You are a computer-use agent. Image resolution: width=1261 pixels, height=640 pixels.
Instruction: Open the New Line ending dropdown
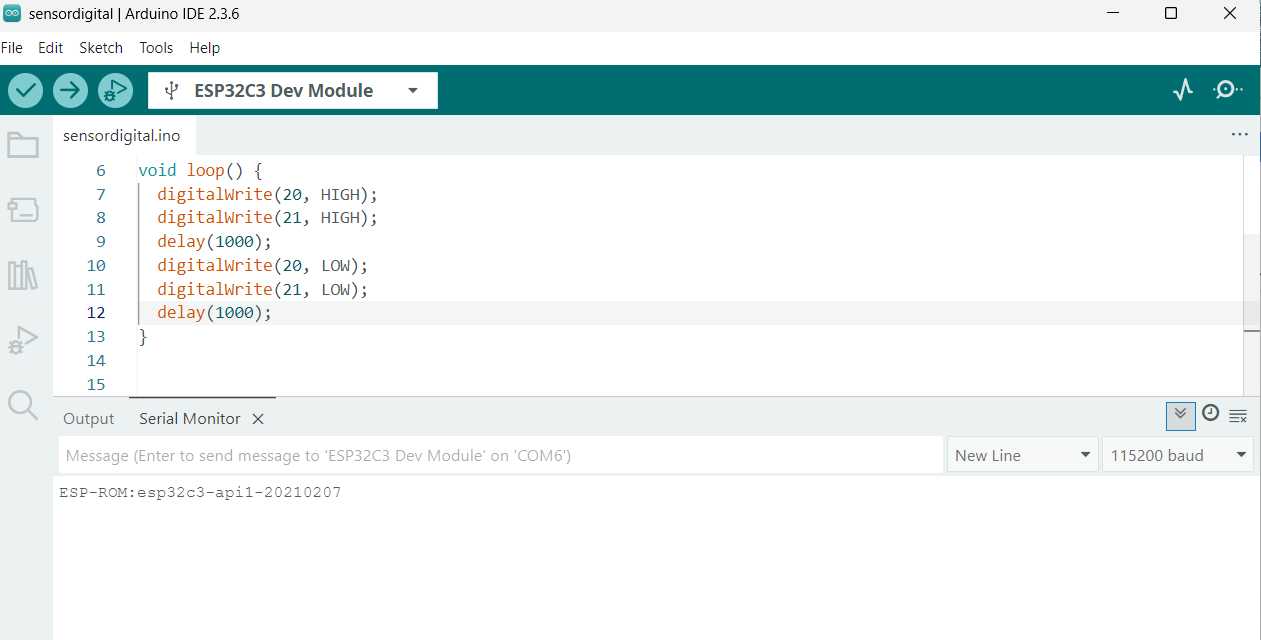click(1021, 455)
